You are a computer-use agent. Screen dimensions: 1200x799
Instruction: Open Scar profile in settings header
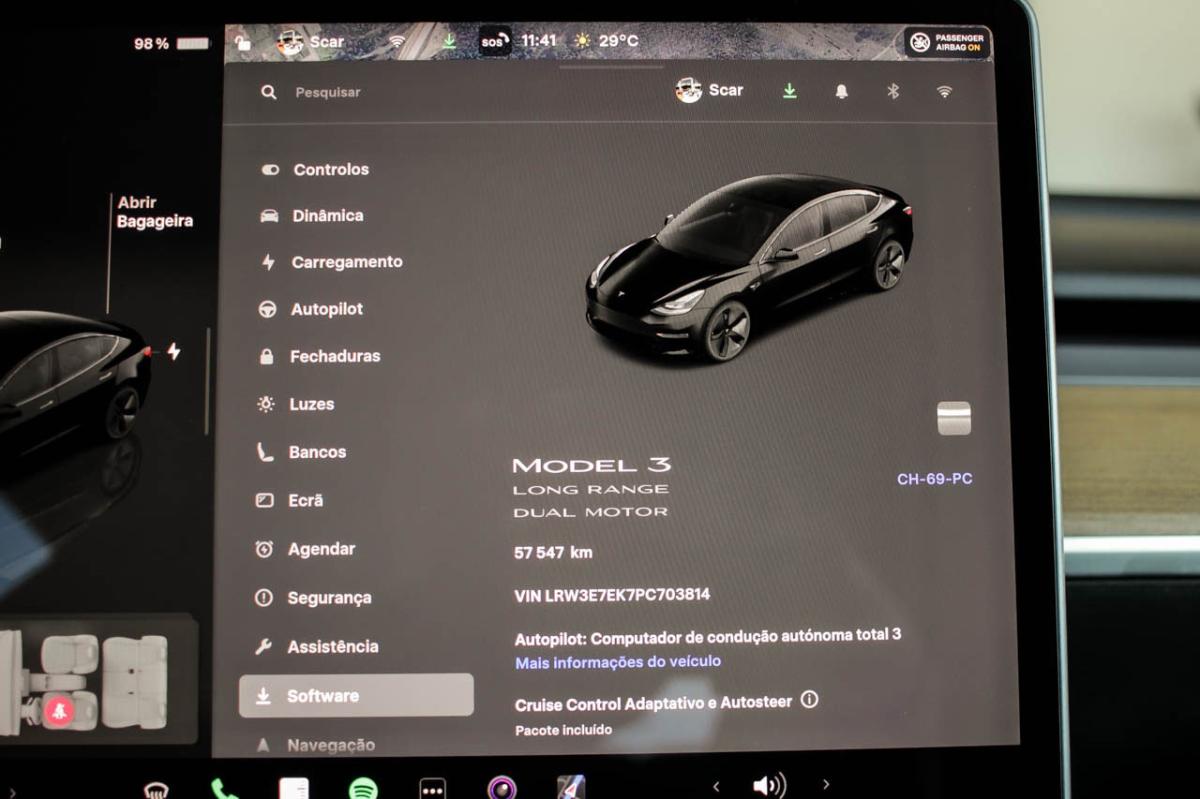pyautogui.click(x=709, y=90)
